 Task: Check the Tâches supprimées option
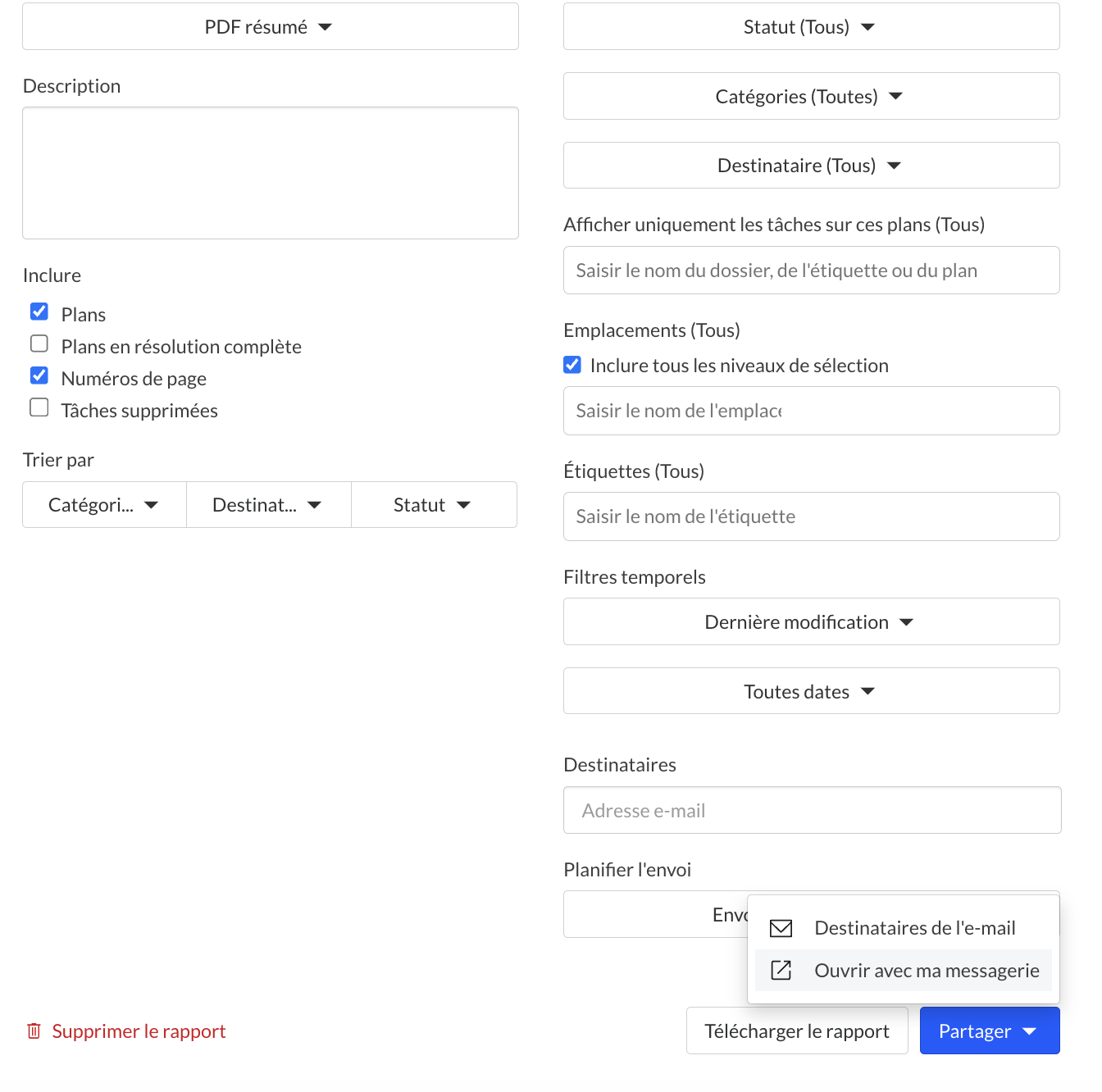[39, 407]
